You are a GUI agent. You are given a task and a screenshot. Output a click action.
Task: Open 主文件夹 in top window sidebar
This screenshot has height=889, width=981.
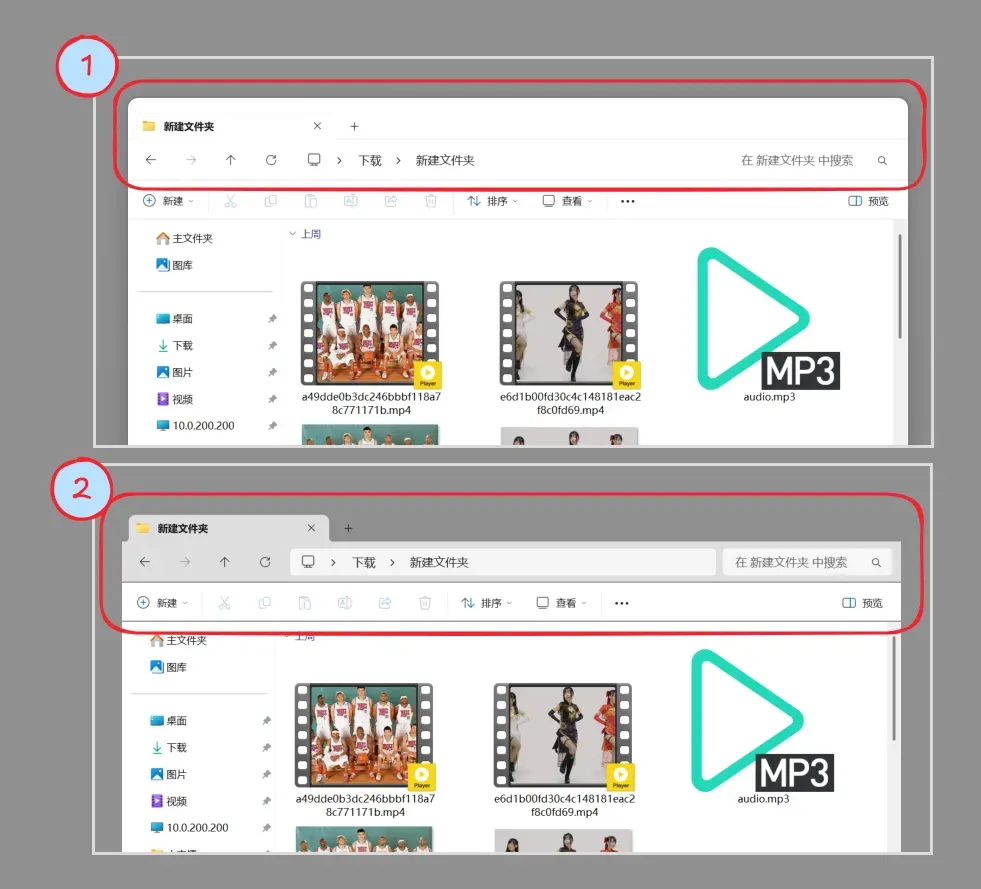click(x=185, y=238)
